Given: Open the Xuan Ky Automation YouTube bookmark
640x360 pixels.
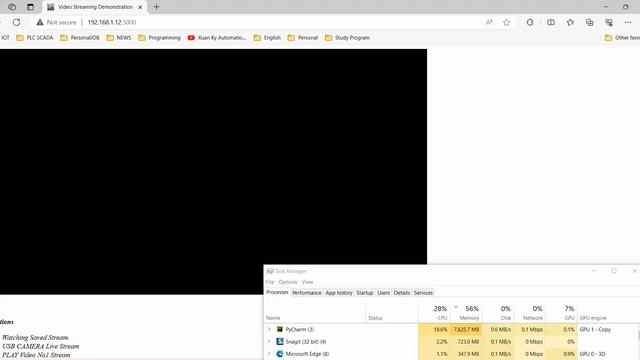Looking at the screenshot, I should click(x=217, y=38).
